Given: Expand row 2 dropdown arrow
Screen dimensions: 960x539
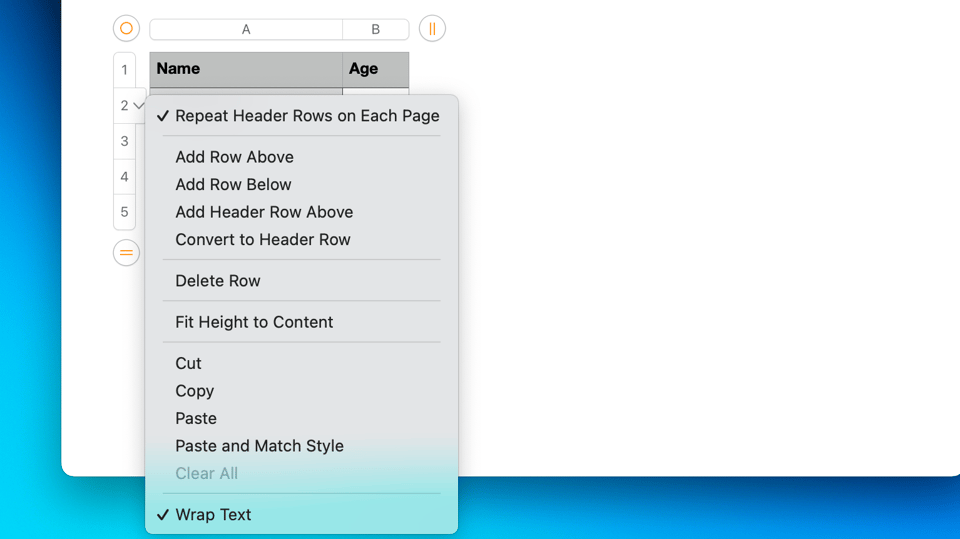Looking at the screenshot, I should [139, 106].
